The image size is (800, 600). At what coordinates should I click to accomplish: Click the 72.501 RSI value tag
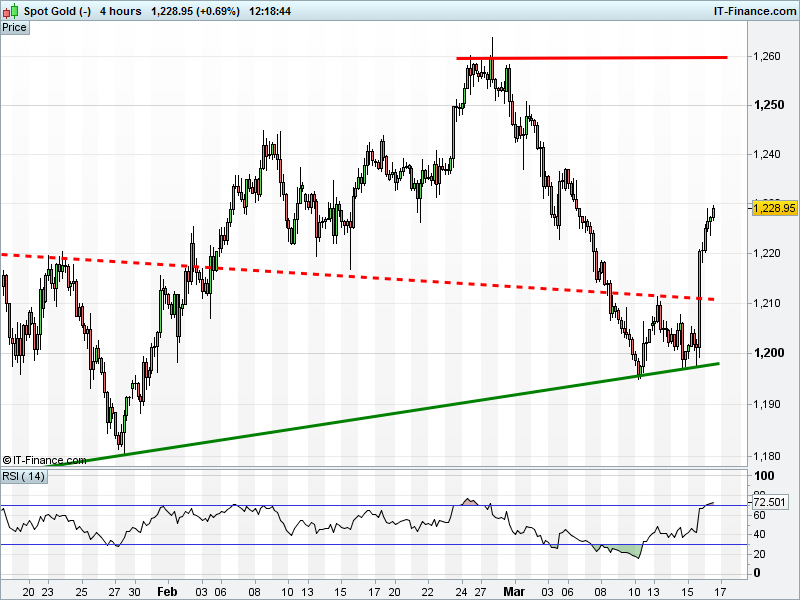769,502
